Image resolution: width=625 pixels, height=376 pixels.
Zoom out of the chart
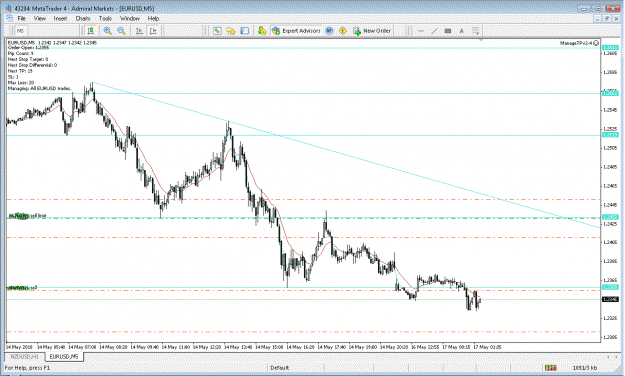coord(121,31)
